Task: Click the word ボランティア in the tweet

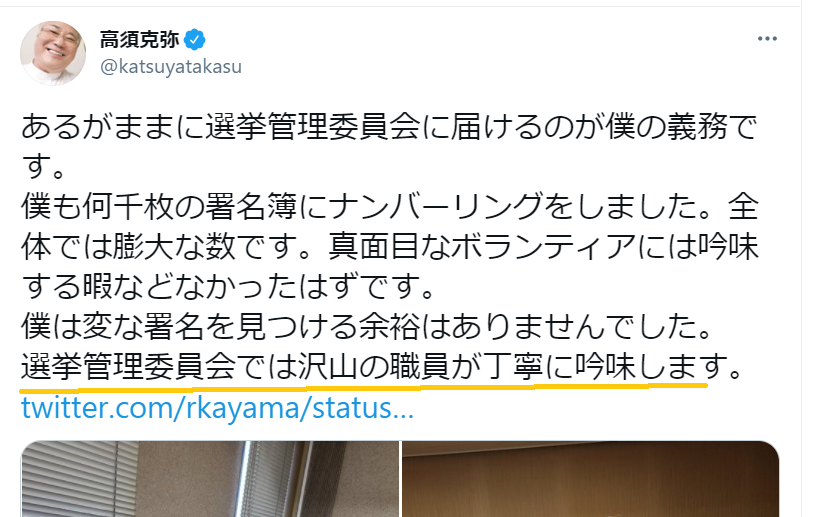Action: [543, 246]
